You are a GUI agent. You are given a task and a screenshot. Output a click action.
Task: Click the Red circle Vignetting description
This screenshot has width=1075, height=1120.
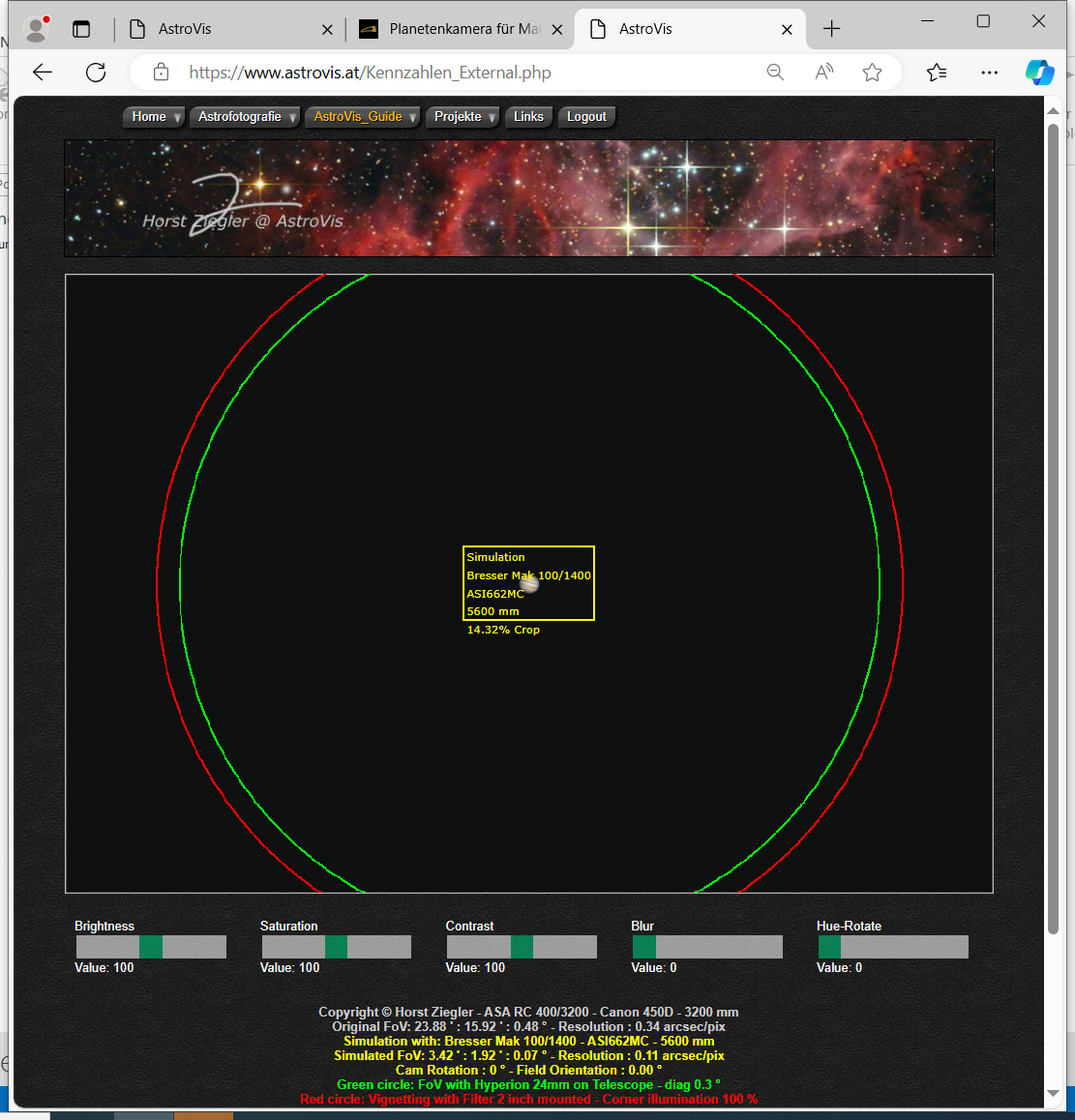[x=529, y=1099]
